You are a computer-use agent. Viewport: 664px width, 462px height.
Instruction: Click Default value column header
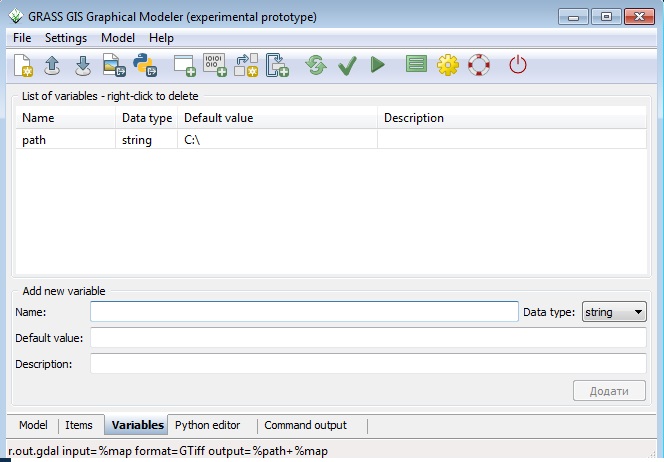(x=277, y=118)
